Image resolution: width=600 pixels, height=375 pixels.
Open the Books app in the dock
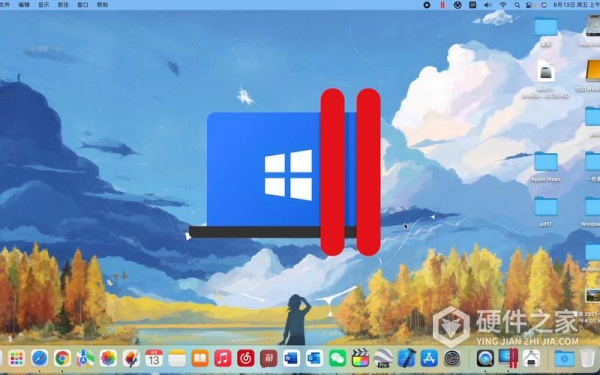click(x=200, y=359)
